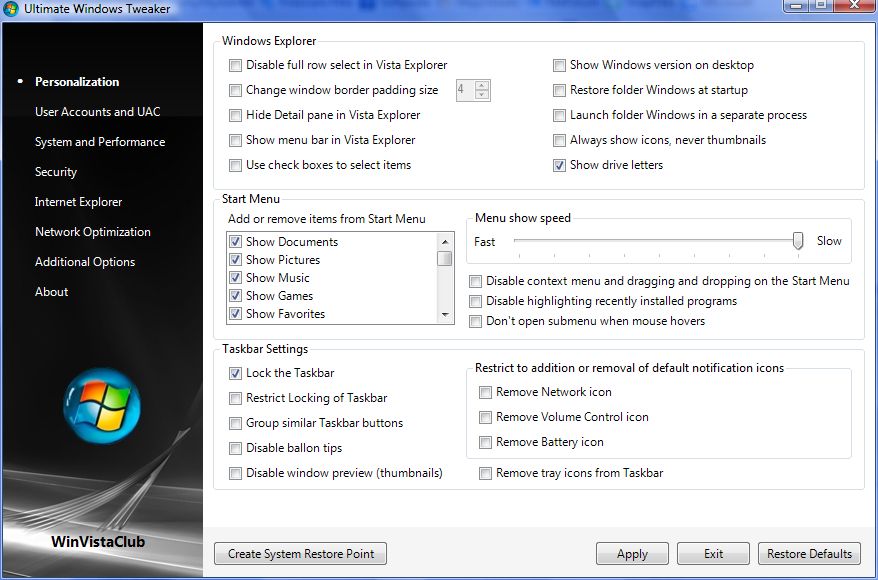
Task: Enable Group similar Taskbar buttons
Action: [235, 423]
